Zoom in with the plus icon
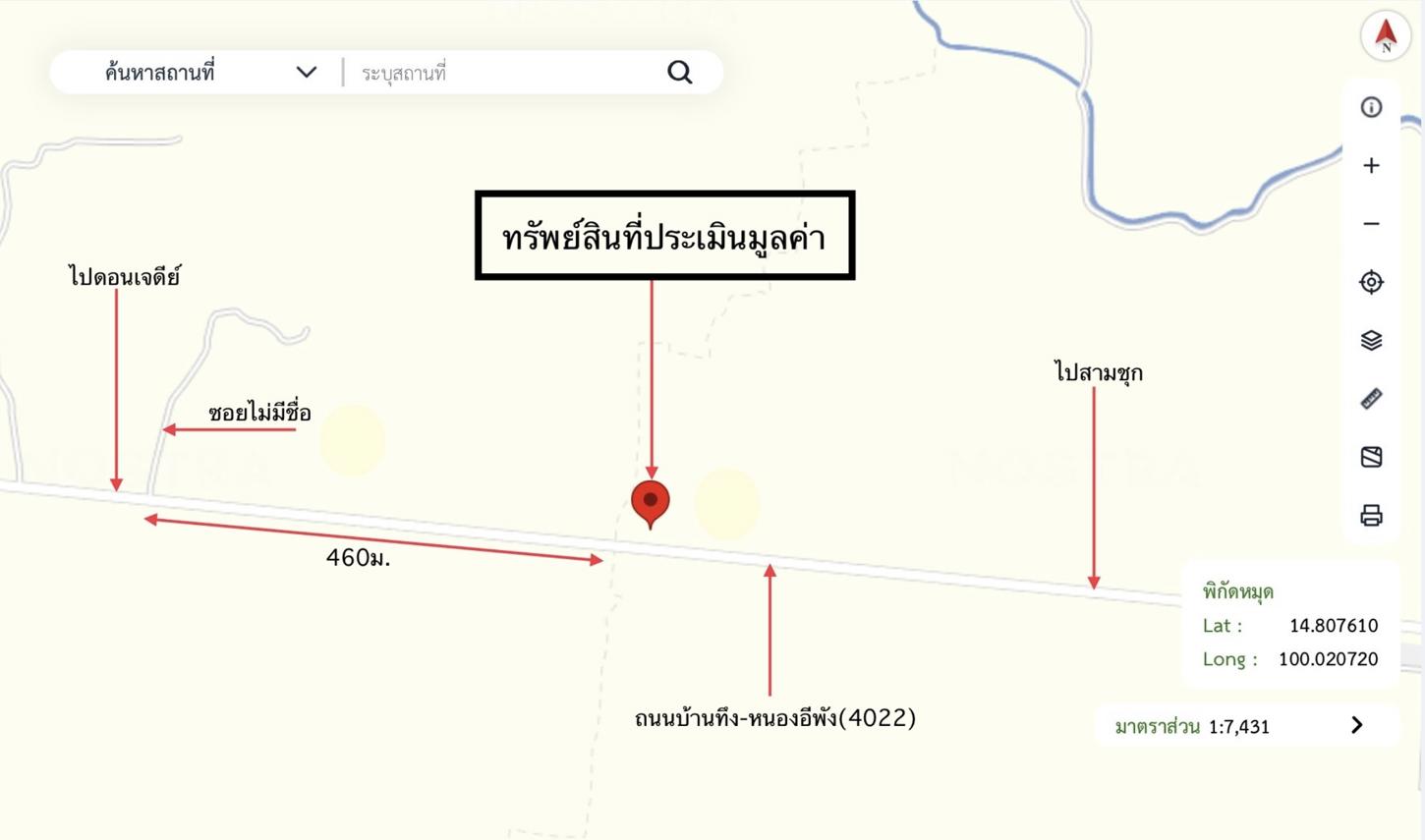Screen dimensions: 1425x840 pos(1371,165)
